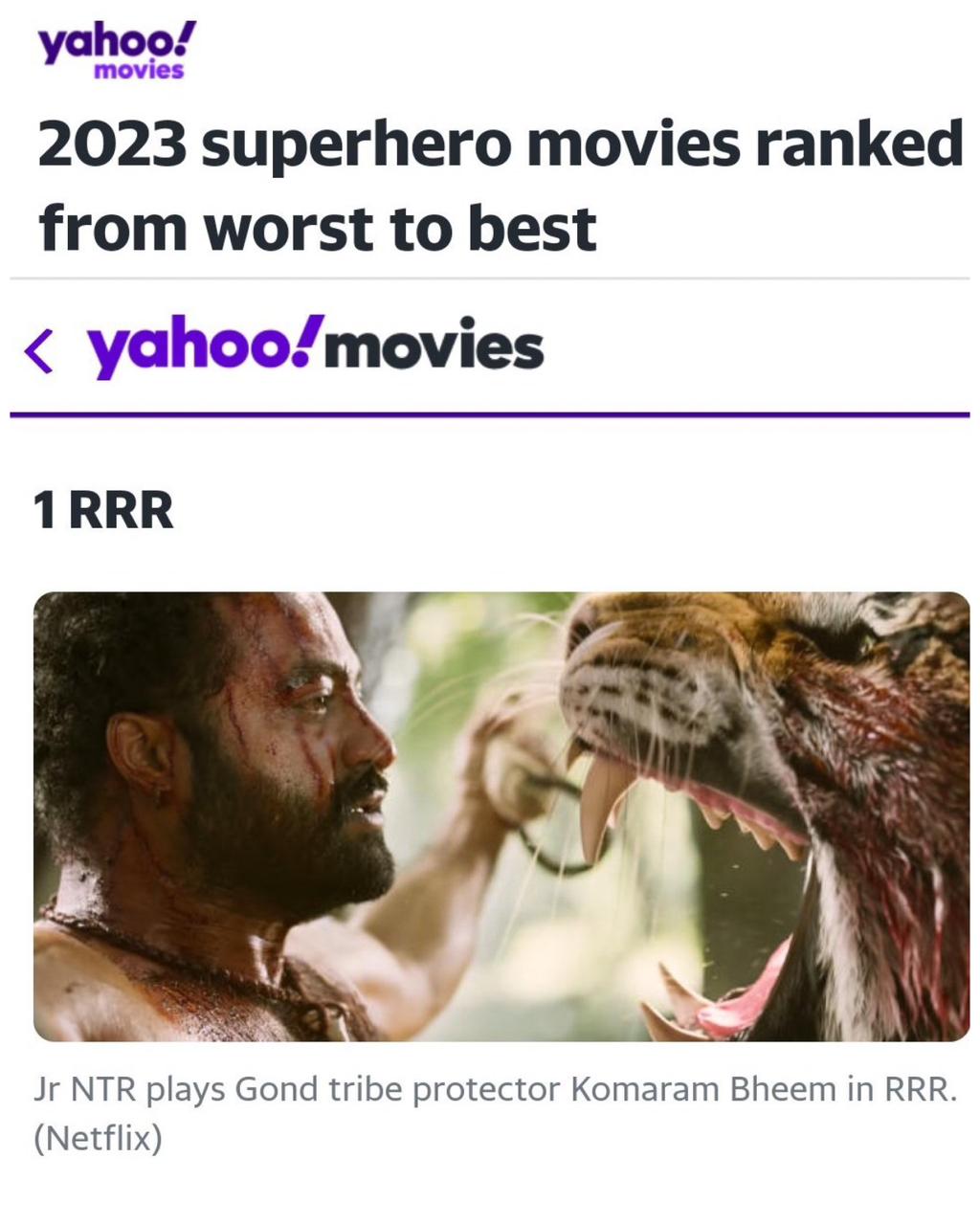Screen dimensions: 980x1225
Task: Open the RRR movie still image
Action: (501, 816)
